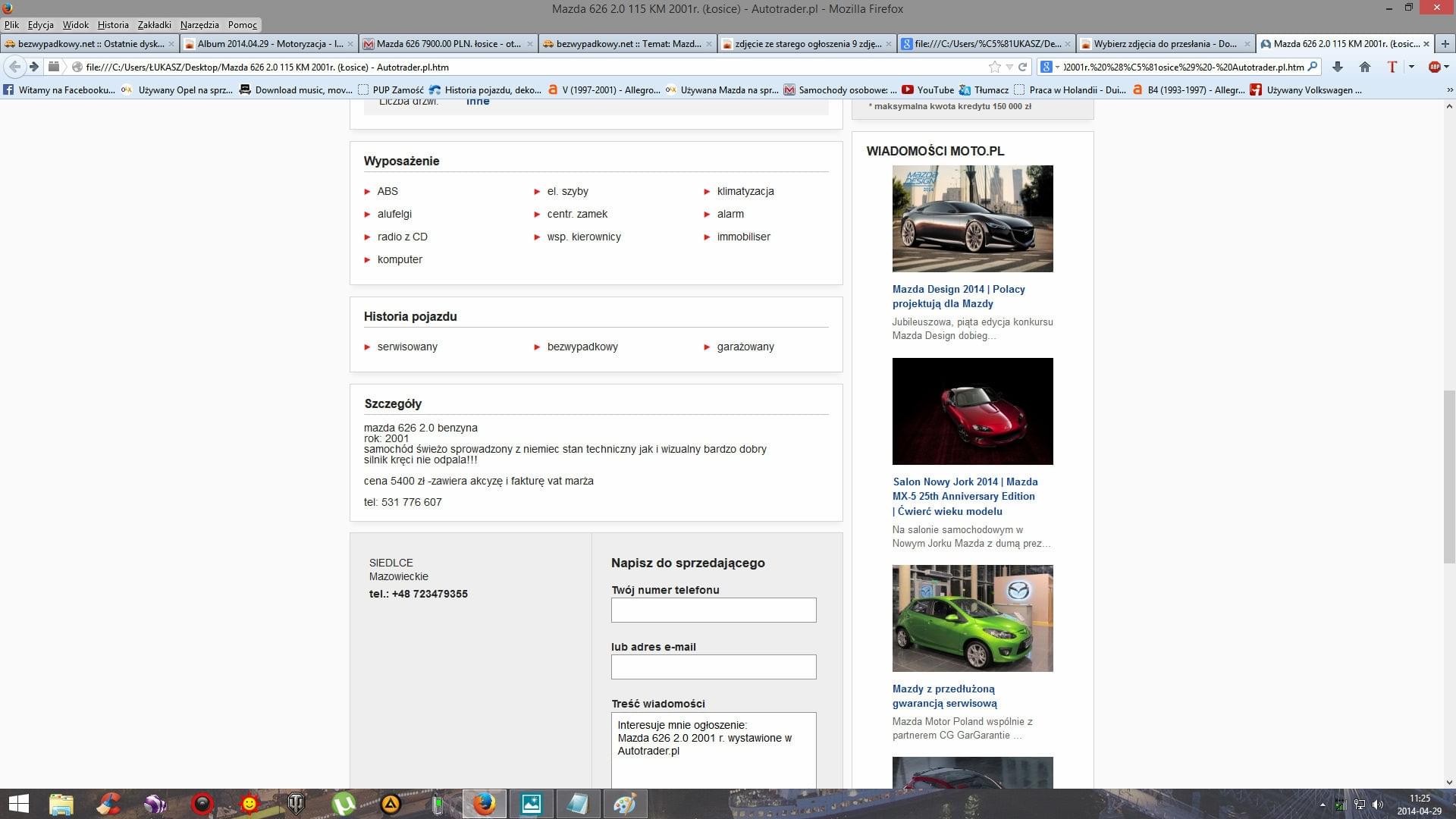Image resolution: width=1456 pixels, height=819 pixels.
Task: Click the red webcam taskbar icon
Action: coord(202,804)
